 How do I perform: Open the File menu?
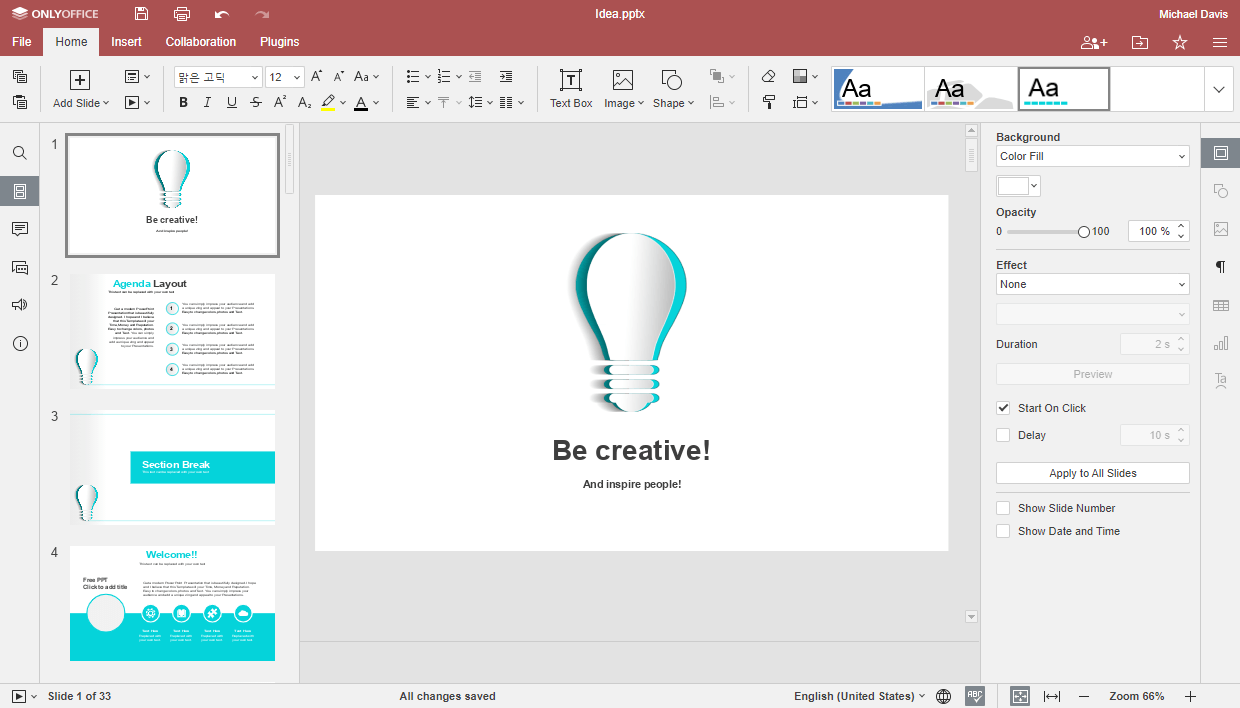click(21, 42)
